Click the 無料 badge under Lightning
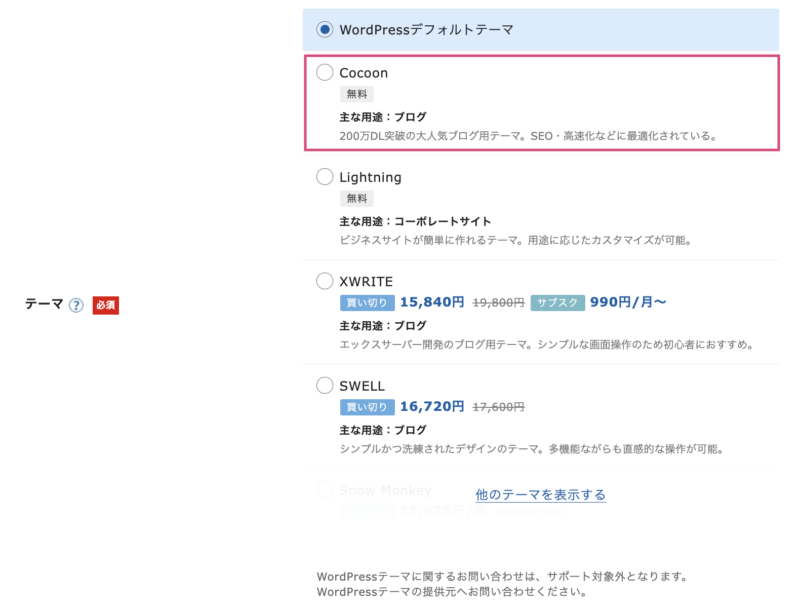Viewport: 800px width, 610px height. click(x=357, y=199)
